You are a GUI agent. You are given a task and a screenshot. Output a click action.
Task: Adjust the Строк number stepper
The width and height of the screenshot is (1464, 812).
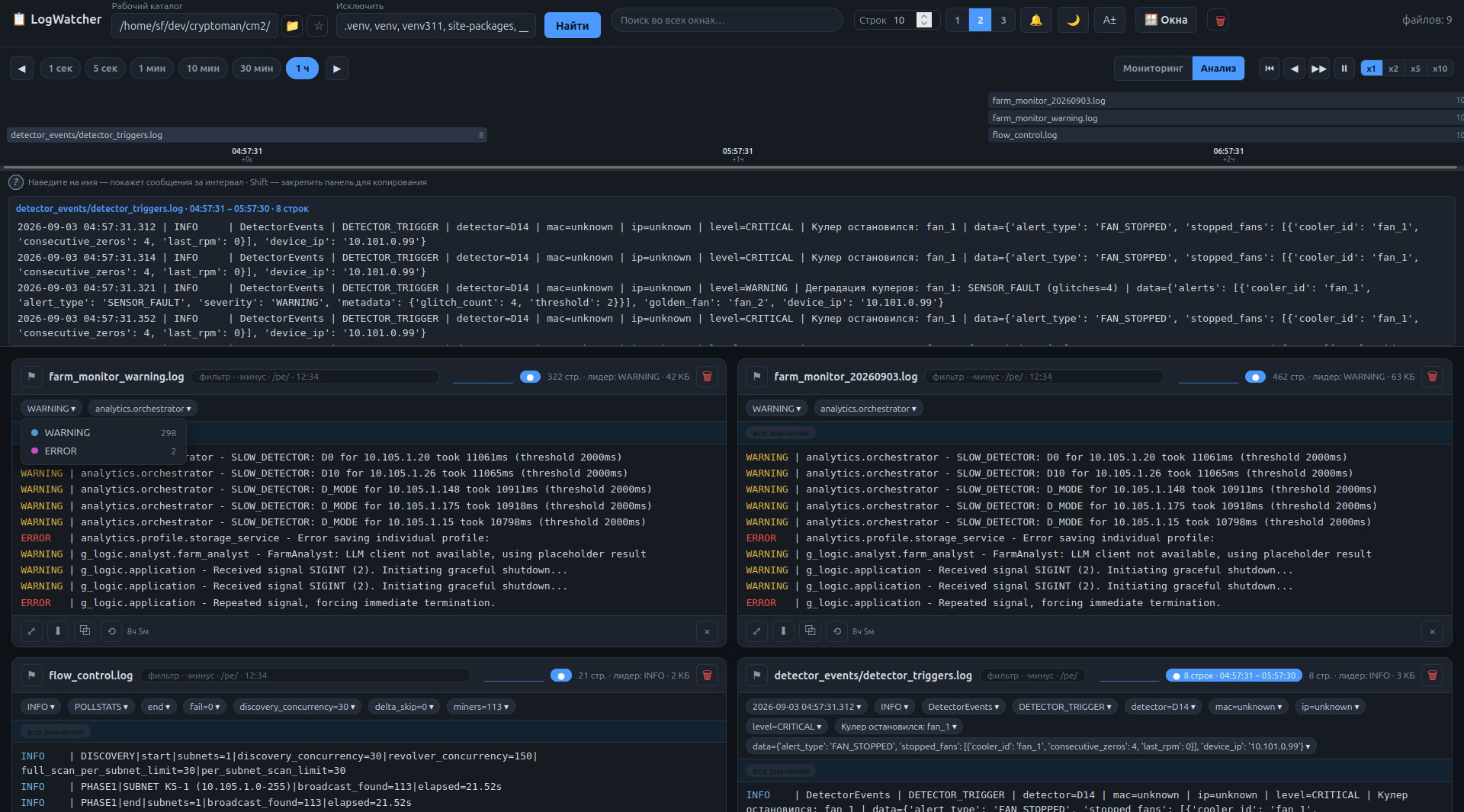924,20
